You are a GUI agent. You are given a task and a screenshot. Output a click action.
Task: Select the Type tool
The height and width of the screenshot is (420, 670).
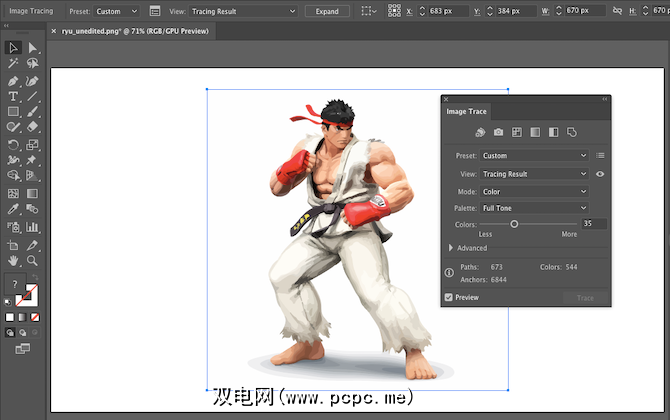tap(13, 96)
